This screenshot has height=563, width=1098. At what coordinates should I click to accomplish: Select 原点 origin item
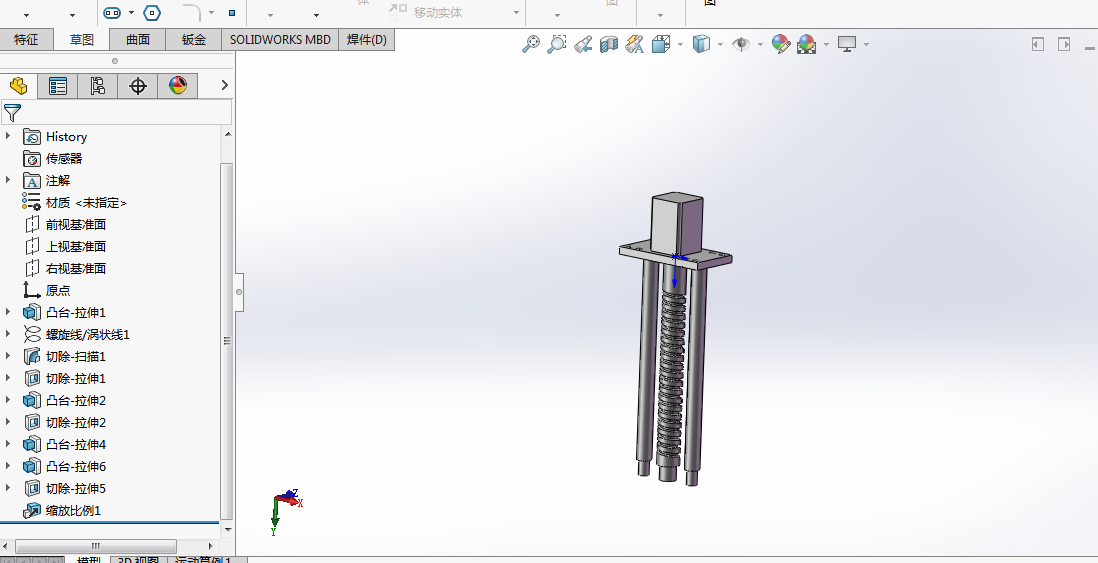[57, 290]
